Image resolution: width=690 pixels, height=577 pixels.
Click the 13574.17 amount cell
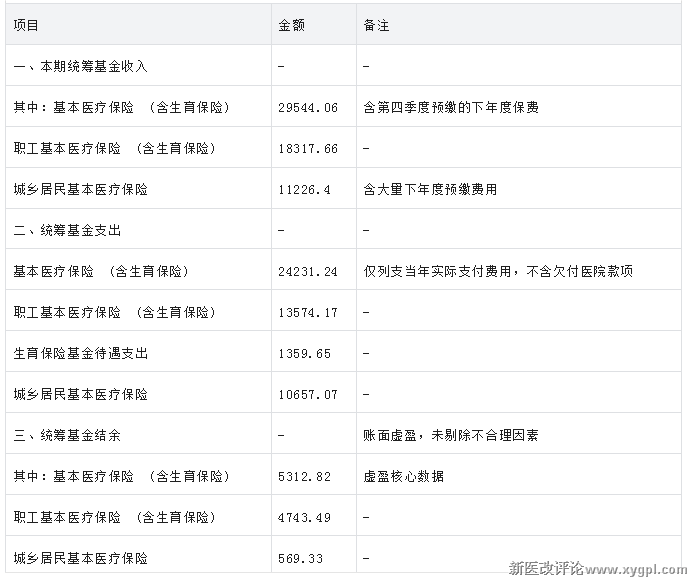(x=308, y=312)
